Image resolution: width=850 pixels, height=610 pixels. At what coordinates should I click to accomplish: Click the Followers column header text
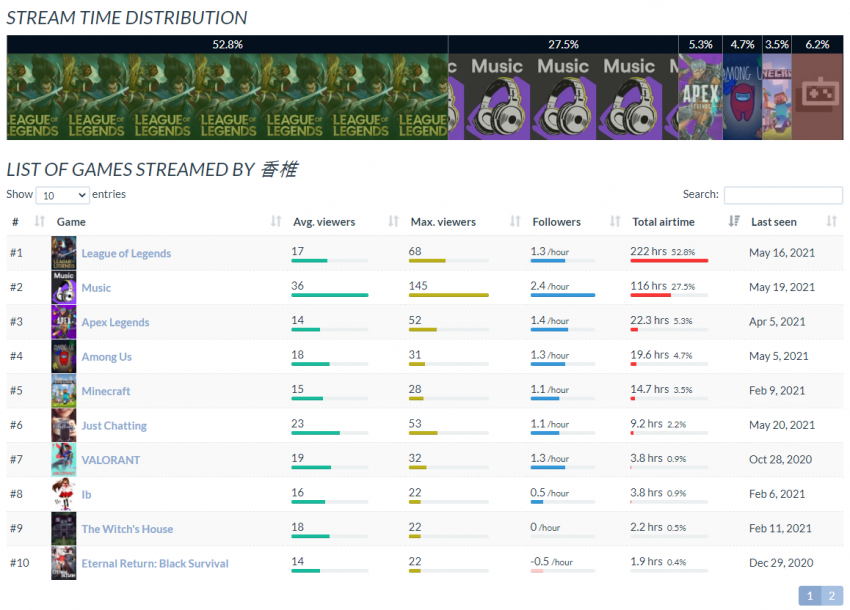click(556, 222)
